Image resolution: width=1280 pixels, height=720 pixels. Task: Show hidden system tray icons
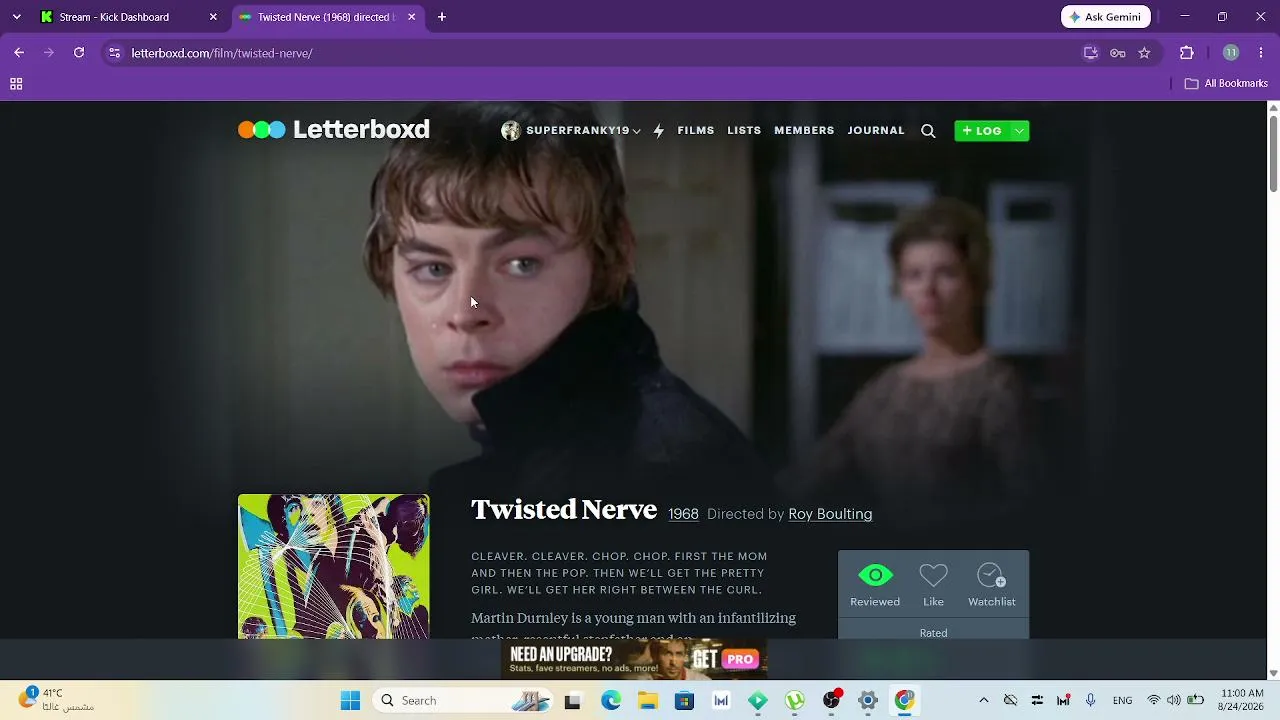tap(983, 700)
